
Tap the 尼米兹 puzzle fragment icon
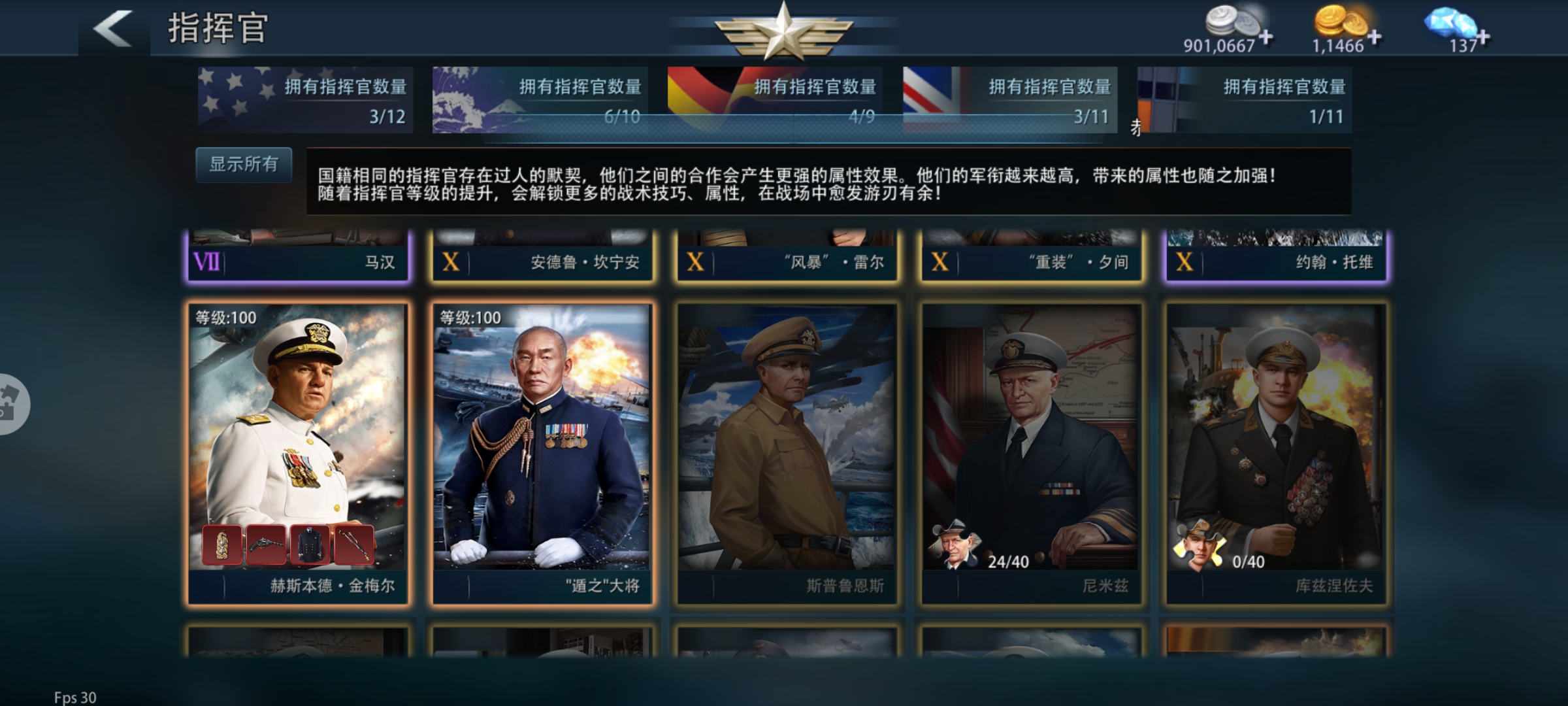(x=955, y=544)
